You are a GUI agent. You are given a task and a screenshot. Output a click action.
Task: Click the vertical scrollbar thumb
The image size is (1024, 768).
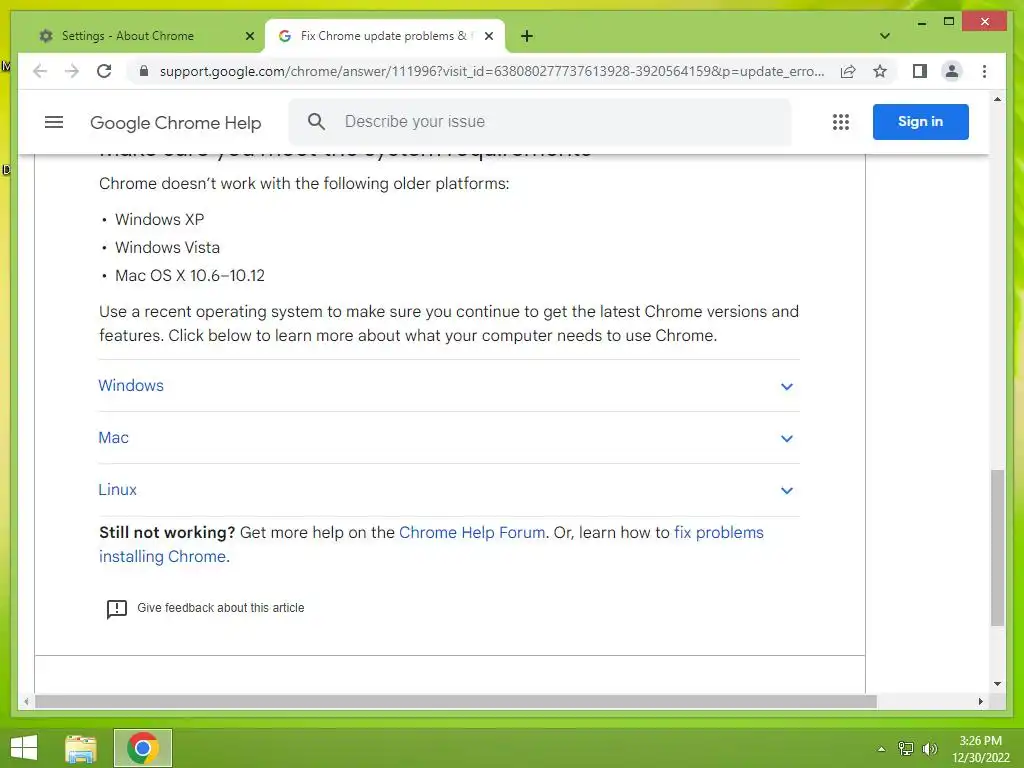pyautogui.click(x=997, y=547)
